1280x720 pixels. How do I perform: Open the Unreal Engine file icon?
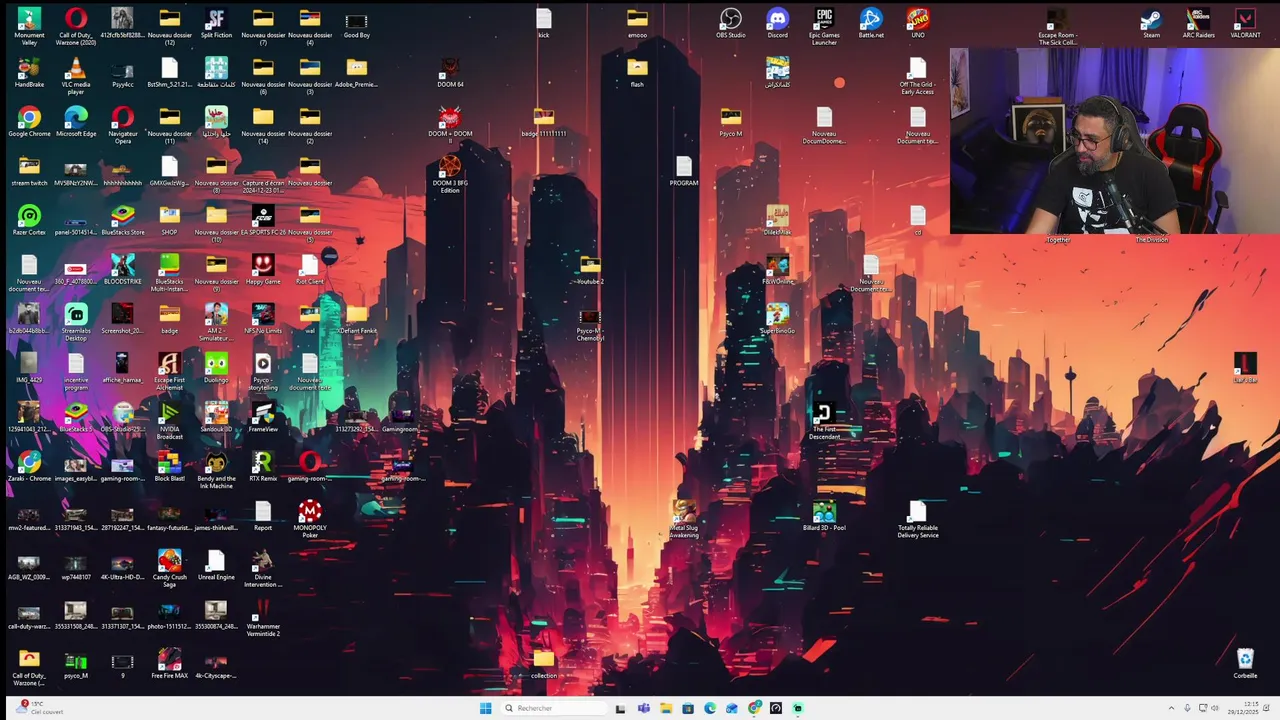[x=216, y=564]
